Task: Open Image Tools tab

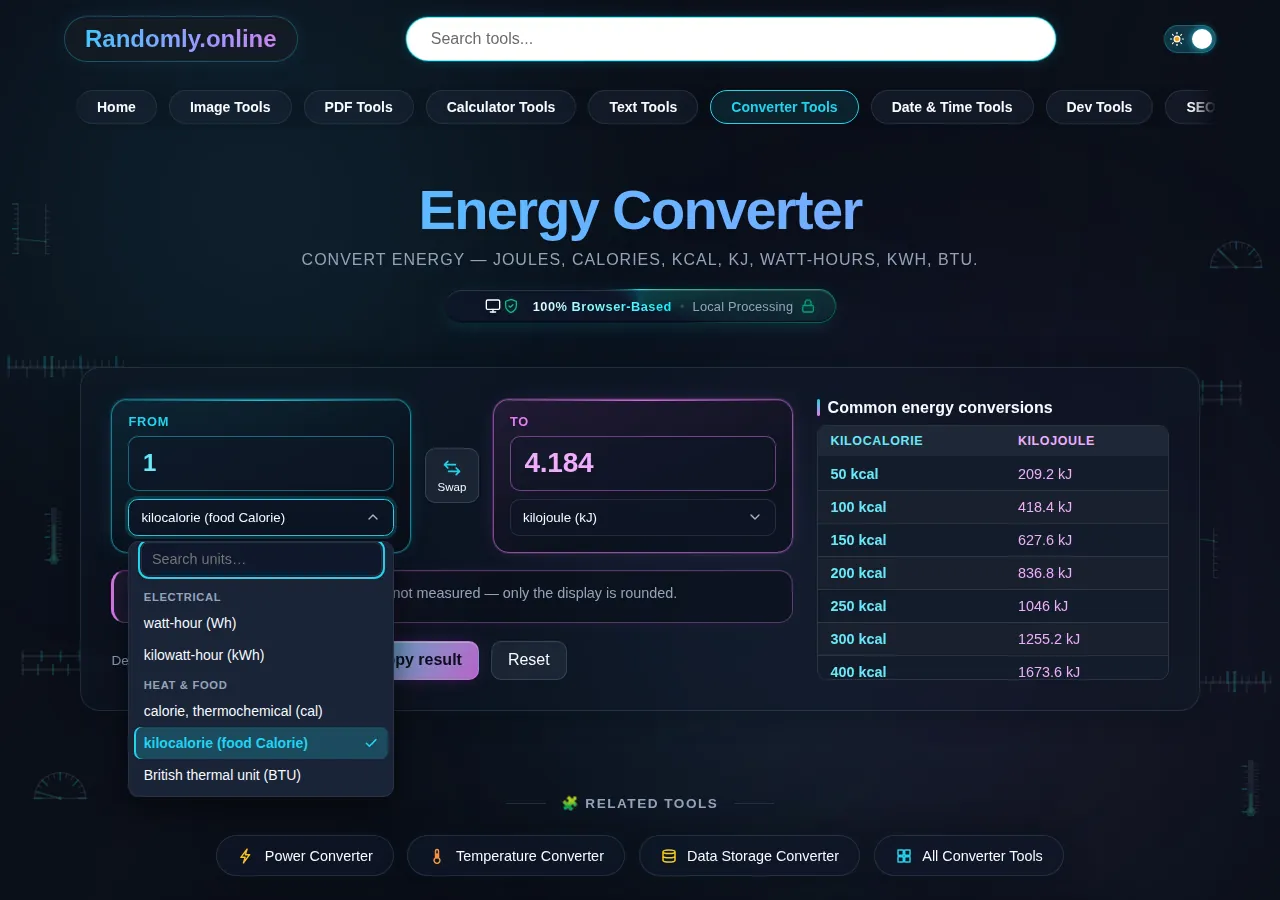Action: coord(230,107)
